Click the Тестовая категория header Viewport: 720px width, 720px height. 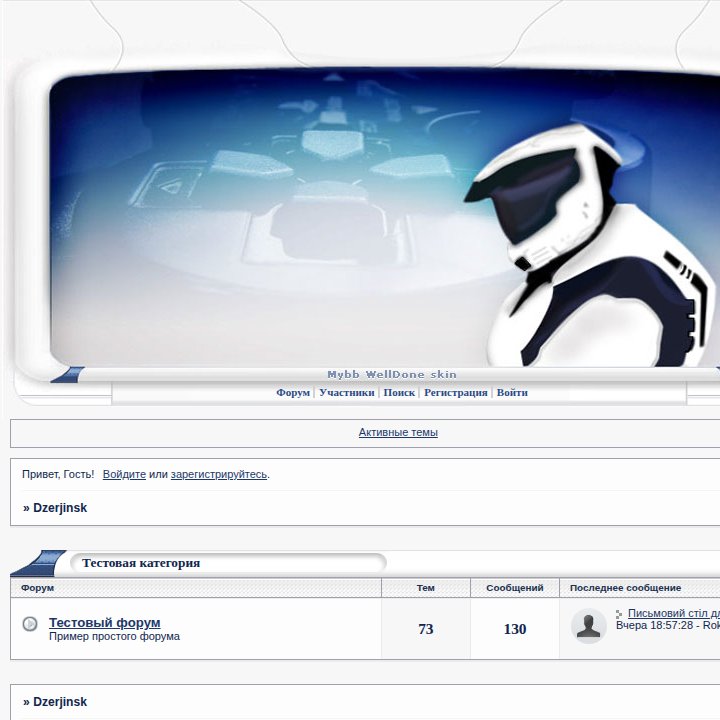click(141, 563)
